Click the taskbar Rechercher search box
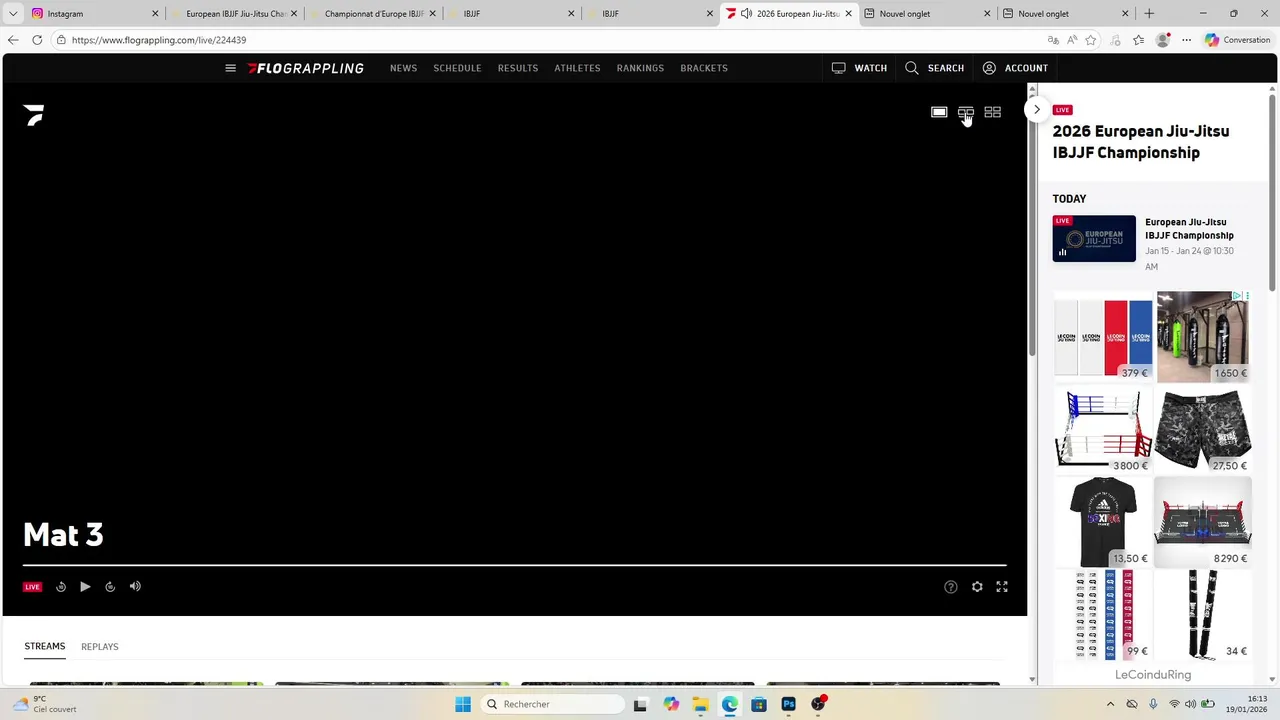 (553, 704)
